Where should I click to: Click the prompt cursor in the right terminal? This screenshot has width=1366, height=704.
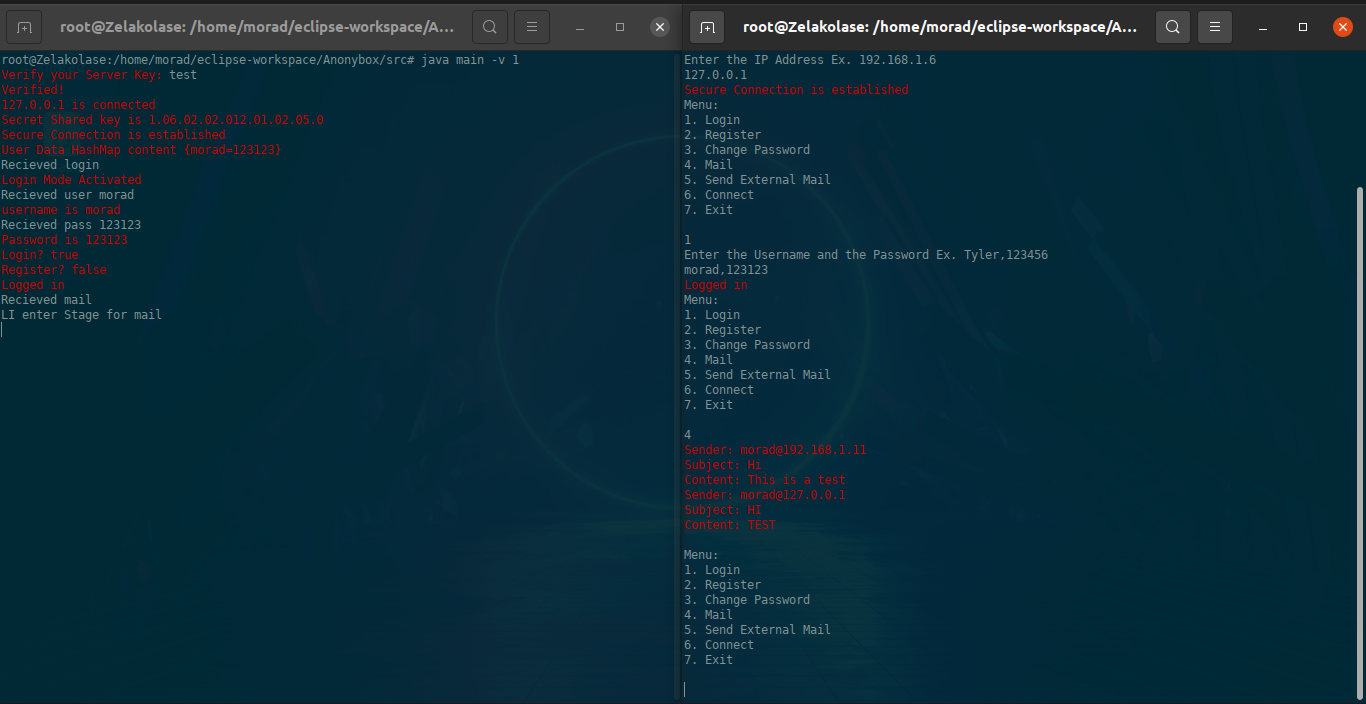(x=686, y=689)
